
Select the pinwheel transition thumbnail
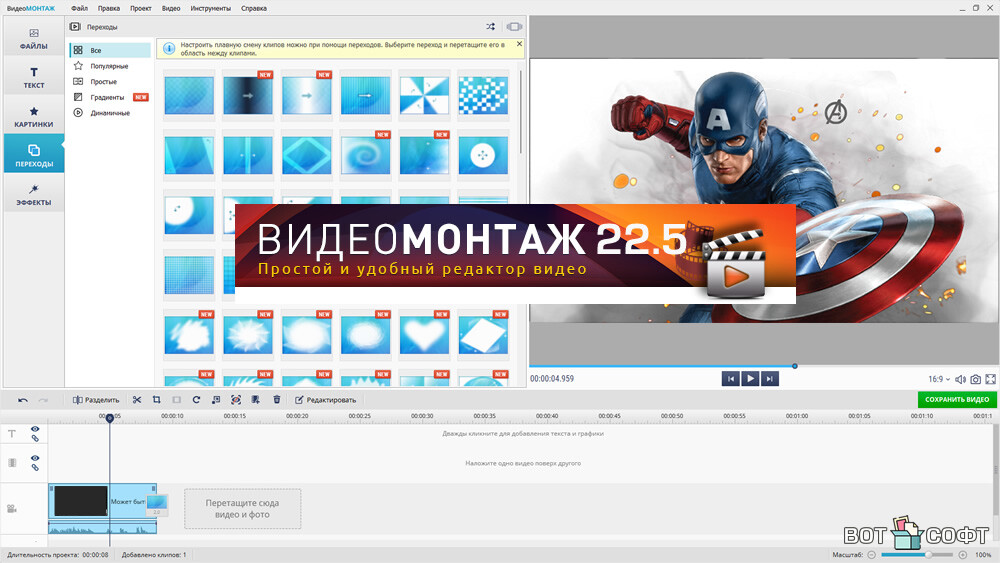click(x=424, y=96)
